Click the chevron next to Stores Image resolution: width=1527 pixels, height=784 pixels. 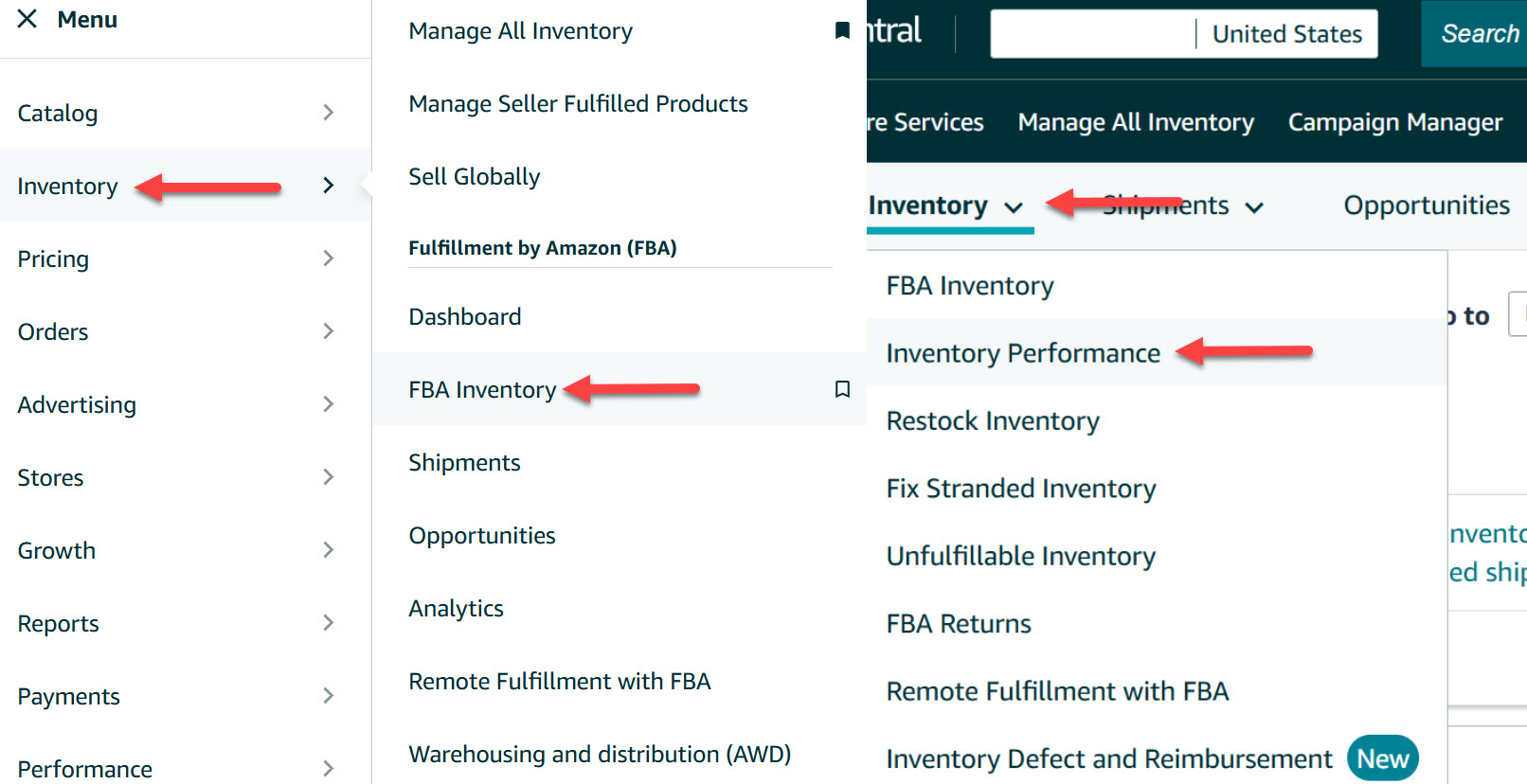[328, 477]
